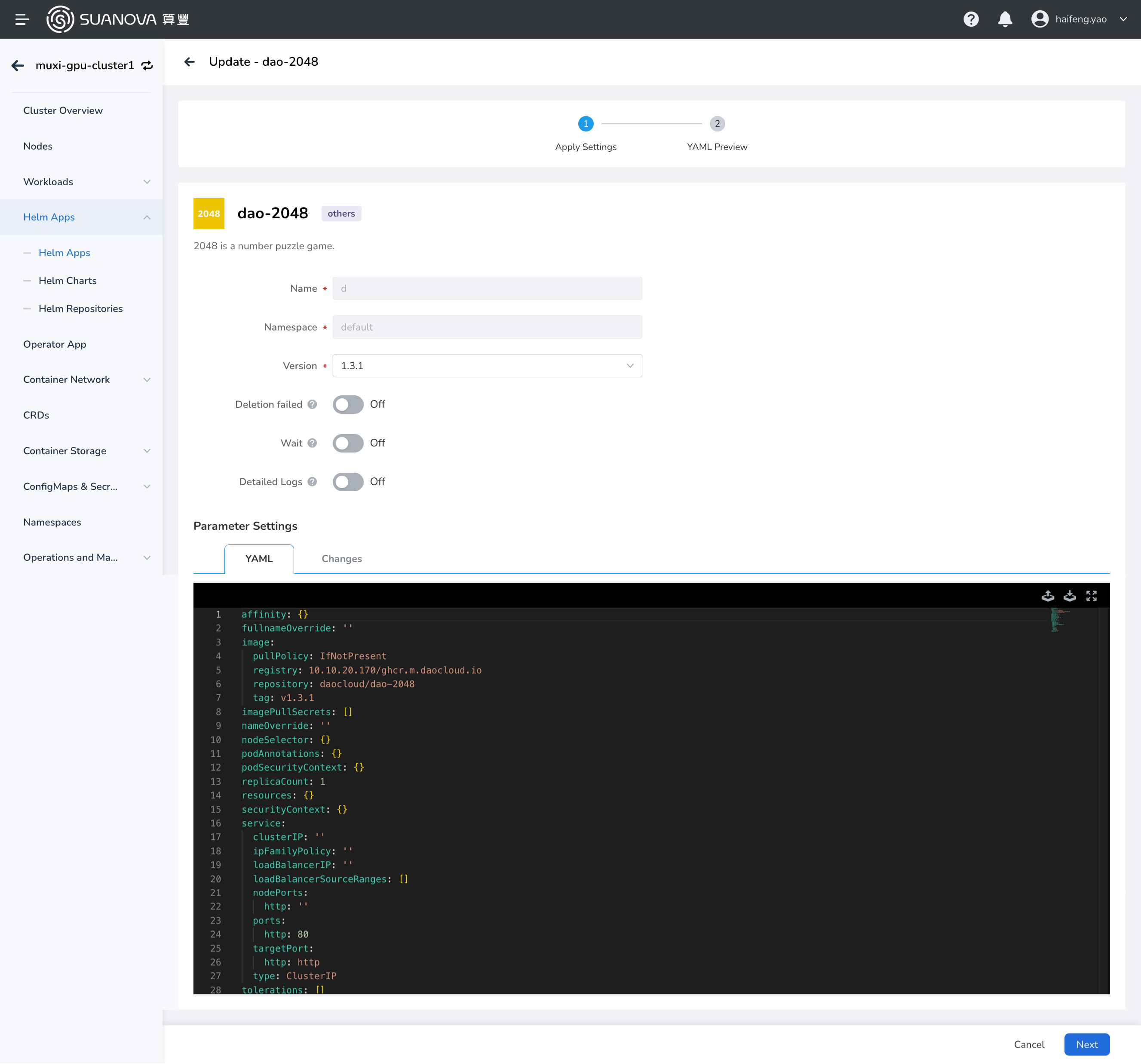Image resolution: width=1141 pixels, height=1064 pixels.
Task: Expand the Container Storage chevron
Action: tap(147, 451)
